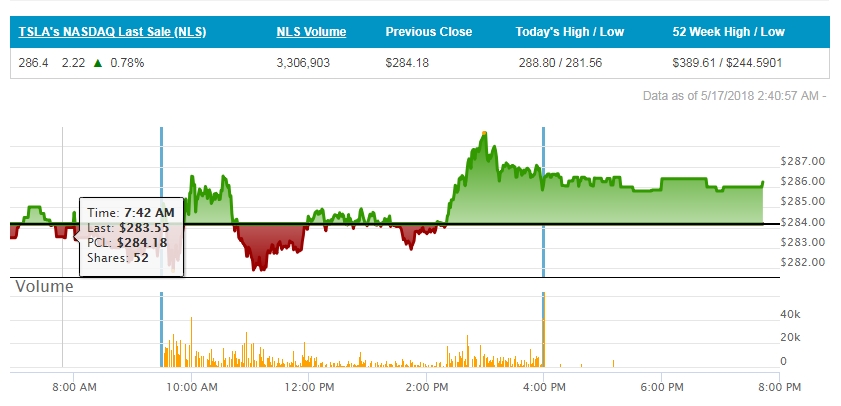Select the blue market-close marker on the price chart

coord(543,200)
